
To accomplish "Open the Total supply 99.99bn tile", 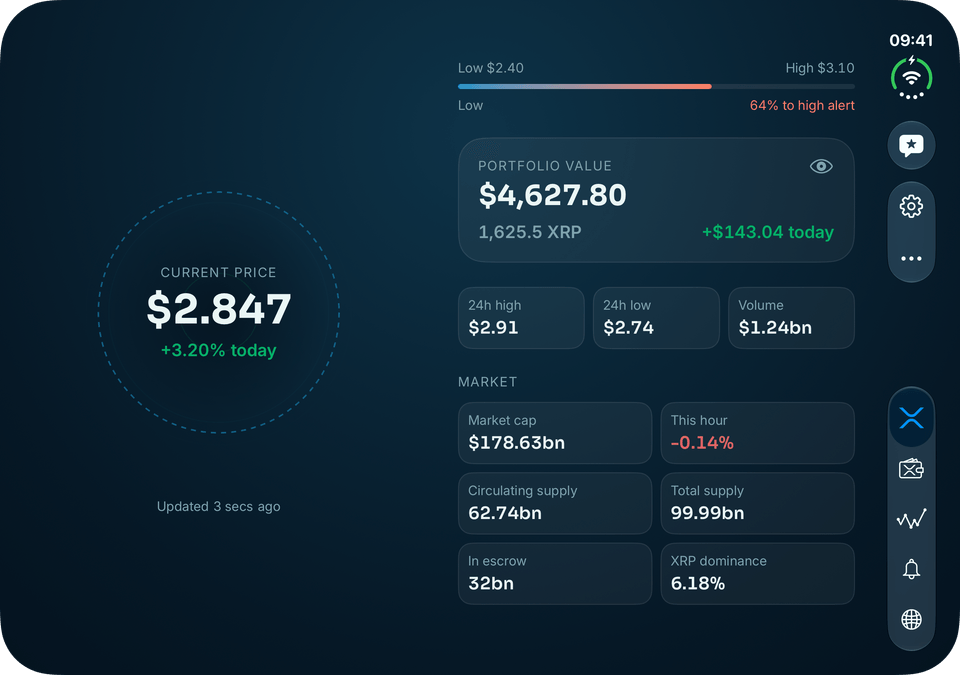I will pos(757,503).
